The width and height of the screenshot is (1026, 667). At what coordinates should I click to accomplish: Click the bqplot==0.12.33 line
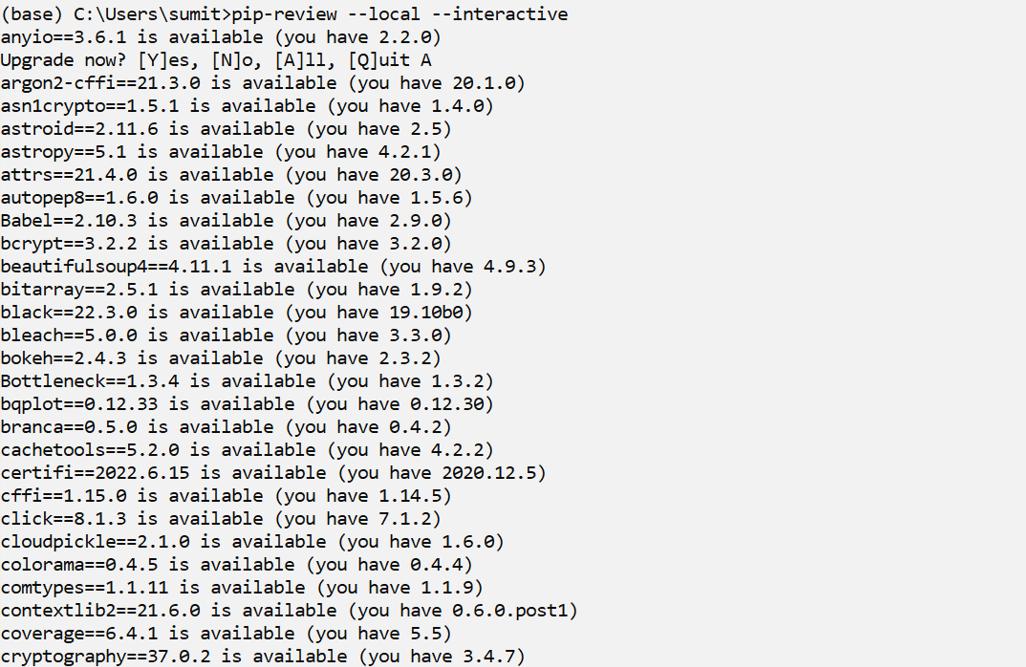(247, 405)
